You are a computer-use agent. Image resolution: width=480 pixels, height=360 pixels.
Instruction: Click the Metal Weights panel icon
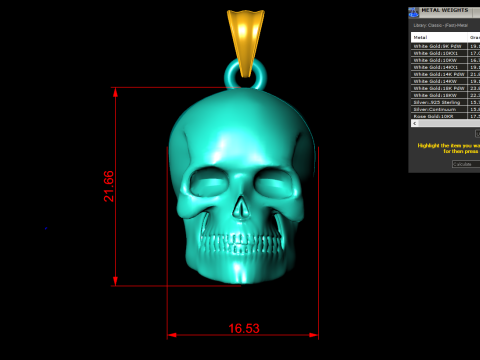pyautogui.click(x=413, y=12)
